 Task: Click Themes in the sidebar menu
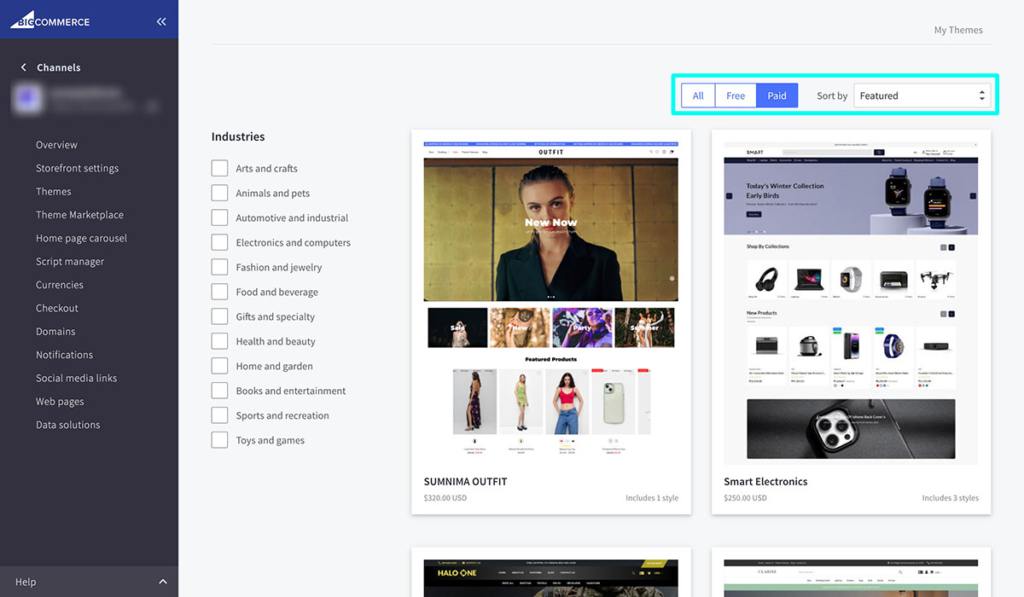click(x=53, y=191)
